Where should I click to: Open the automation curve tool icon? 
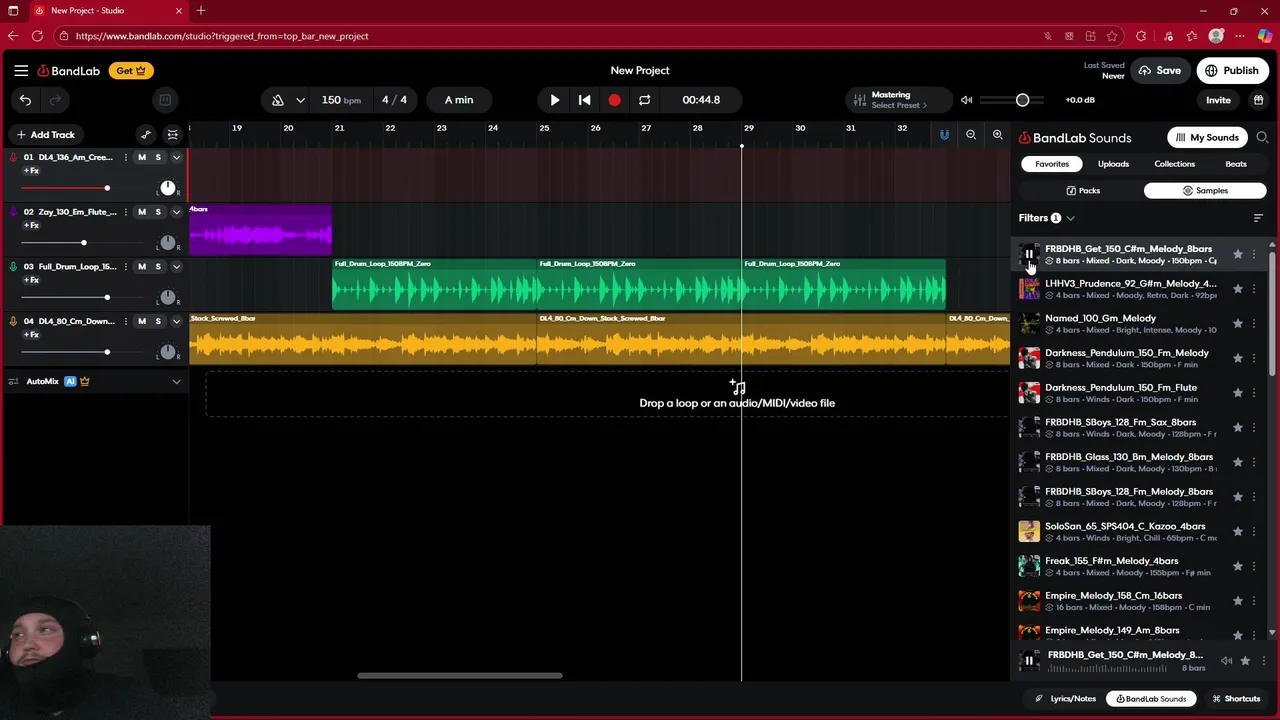[146, 134]
